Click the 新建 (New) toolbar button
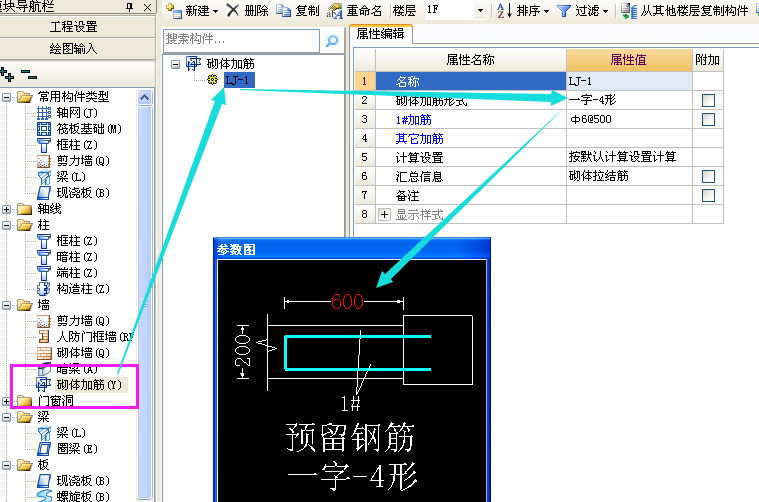The height and width of the screenshot is (502, 759). (192, 10)
